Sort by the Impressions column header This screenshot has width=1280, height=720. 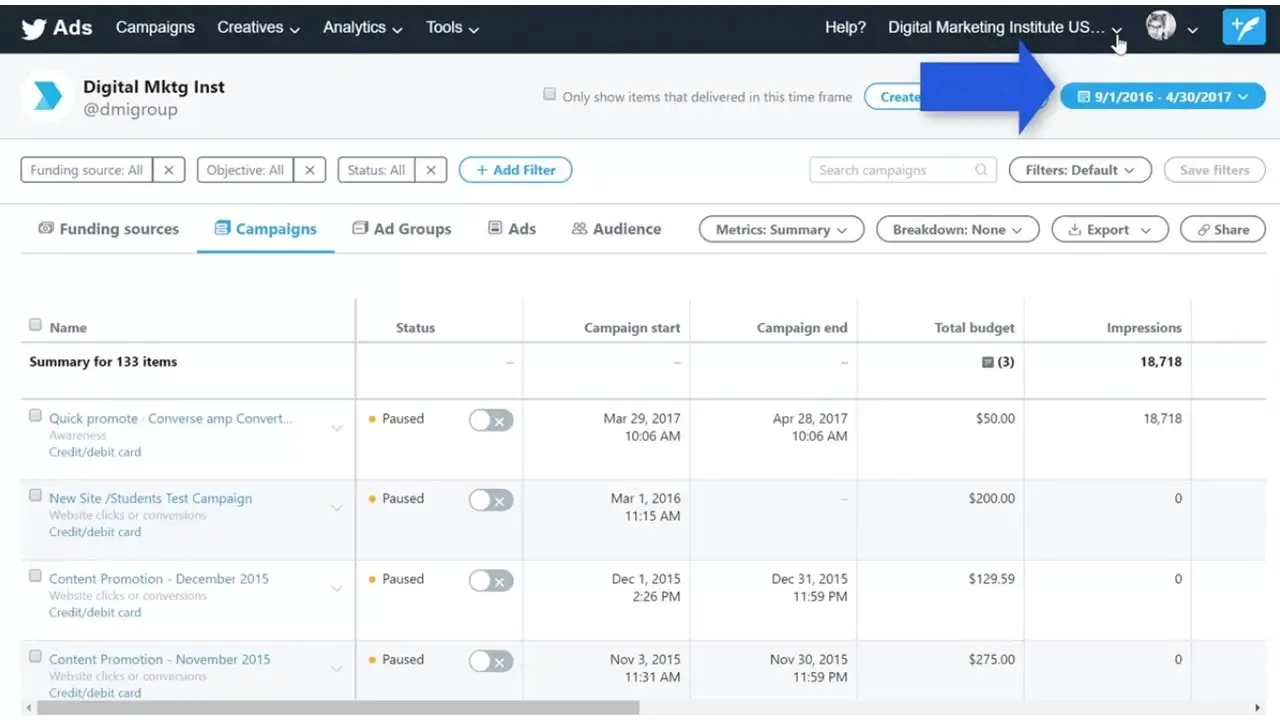tap(1144, 327)
